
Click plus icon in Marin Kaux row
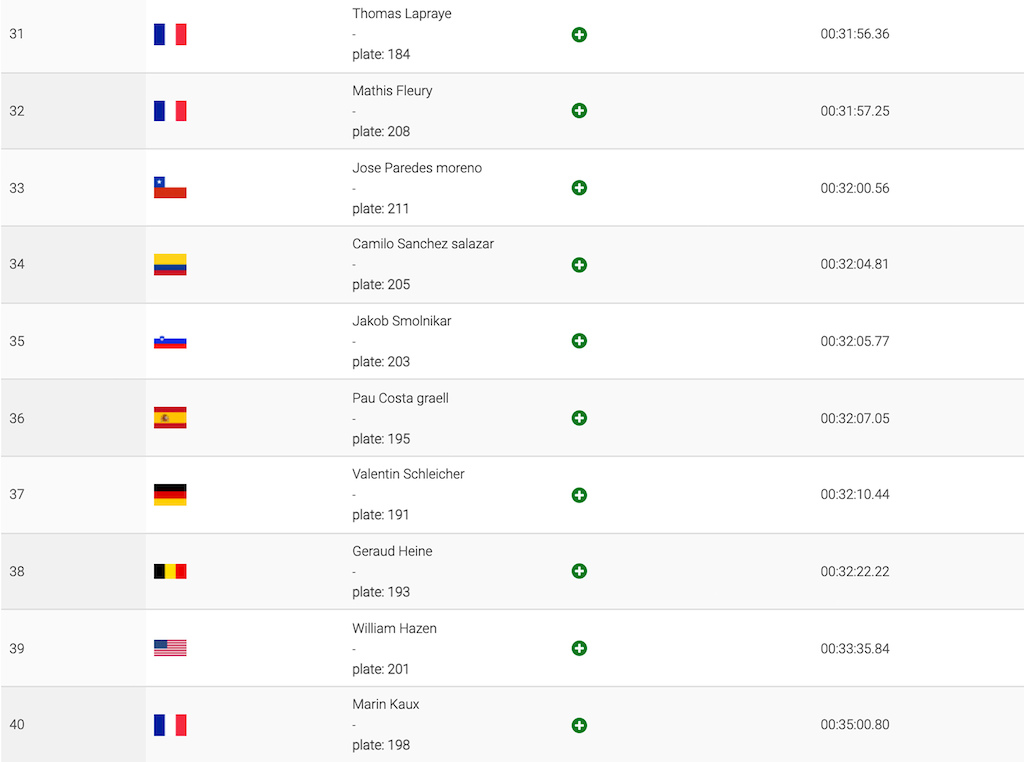point(579,725)
